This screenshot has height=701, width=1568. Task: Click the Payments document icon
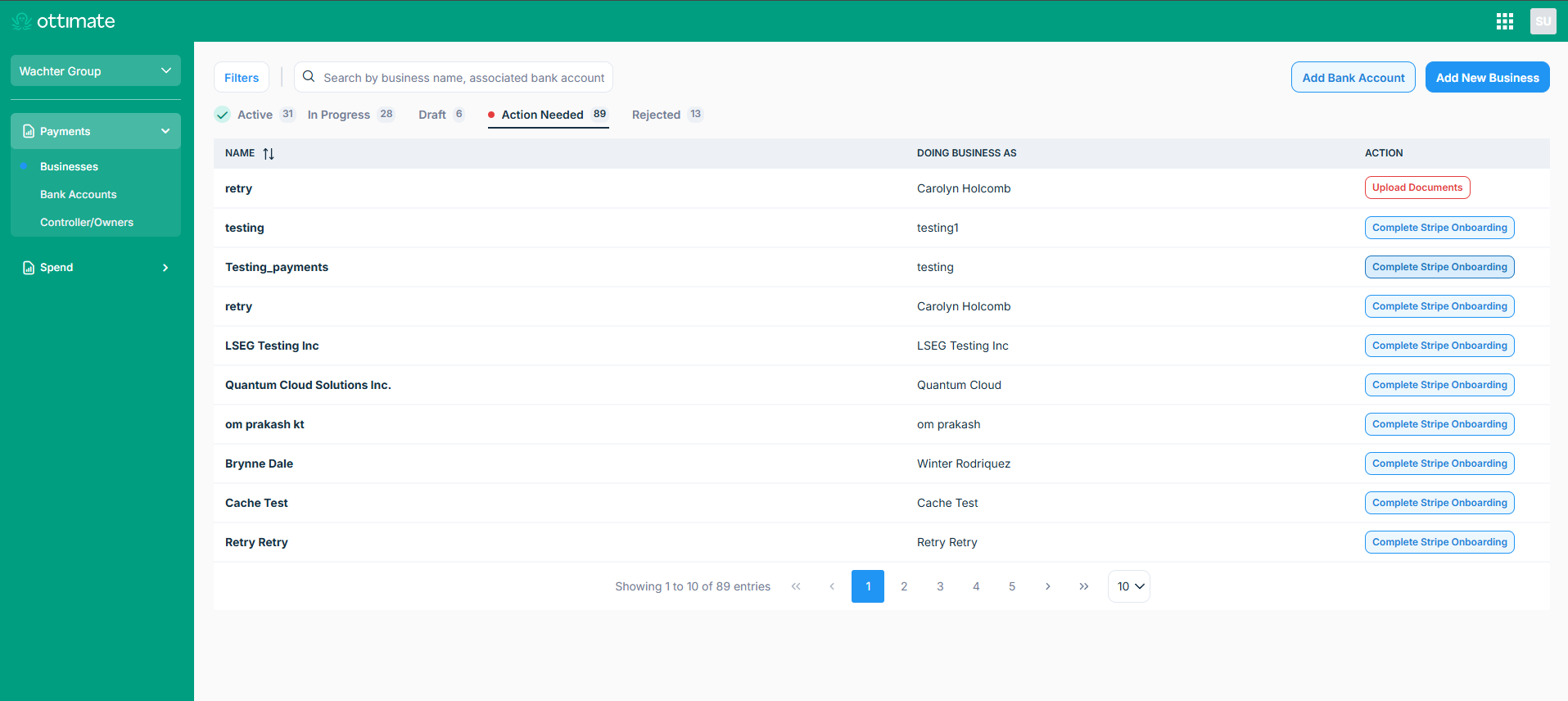point(29,131)
